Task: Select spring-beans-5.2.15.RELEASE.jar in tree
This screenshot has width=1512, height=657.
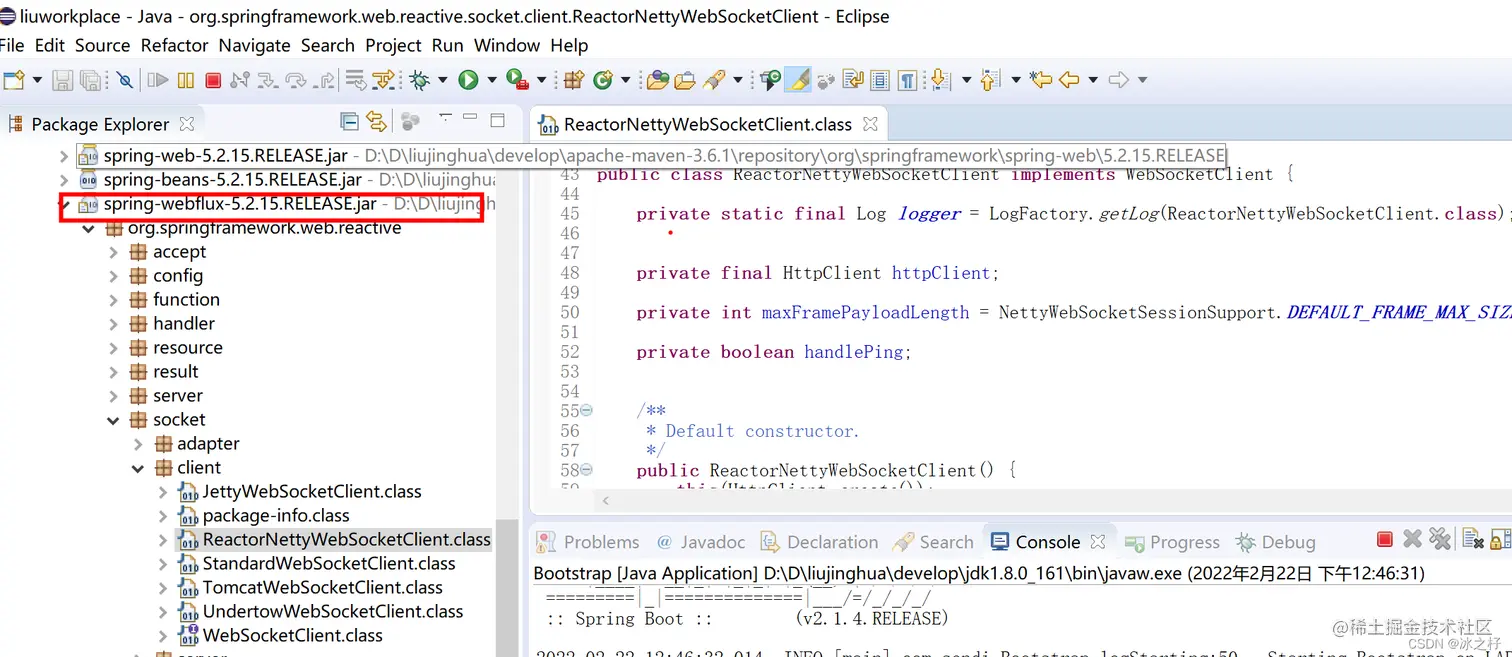Action: tap(232, 180)
